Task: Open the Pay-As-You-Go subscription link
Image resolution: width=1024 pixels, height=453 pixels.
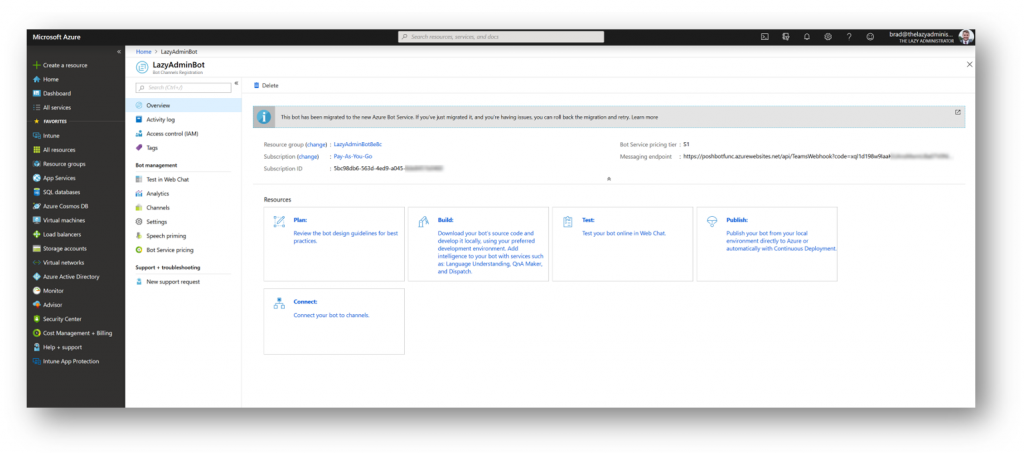Action: pos(353,157)
